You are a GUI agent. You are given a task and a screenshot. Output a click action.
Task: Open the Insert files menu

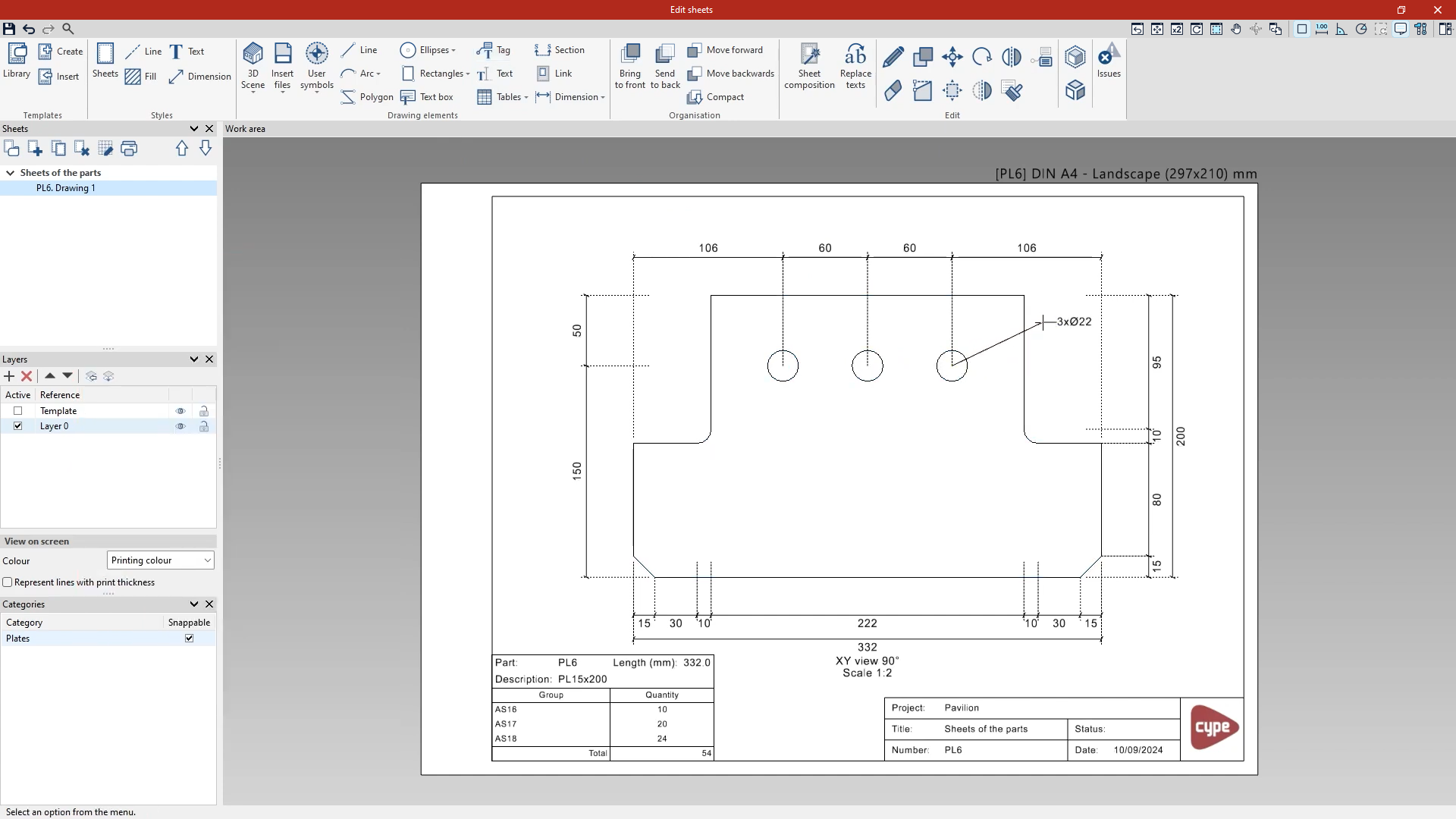[x=282, y=67]
